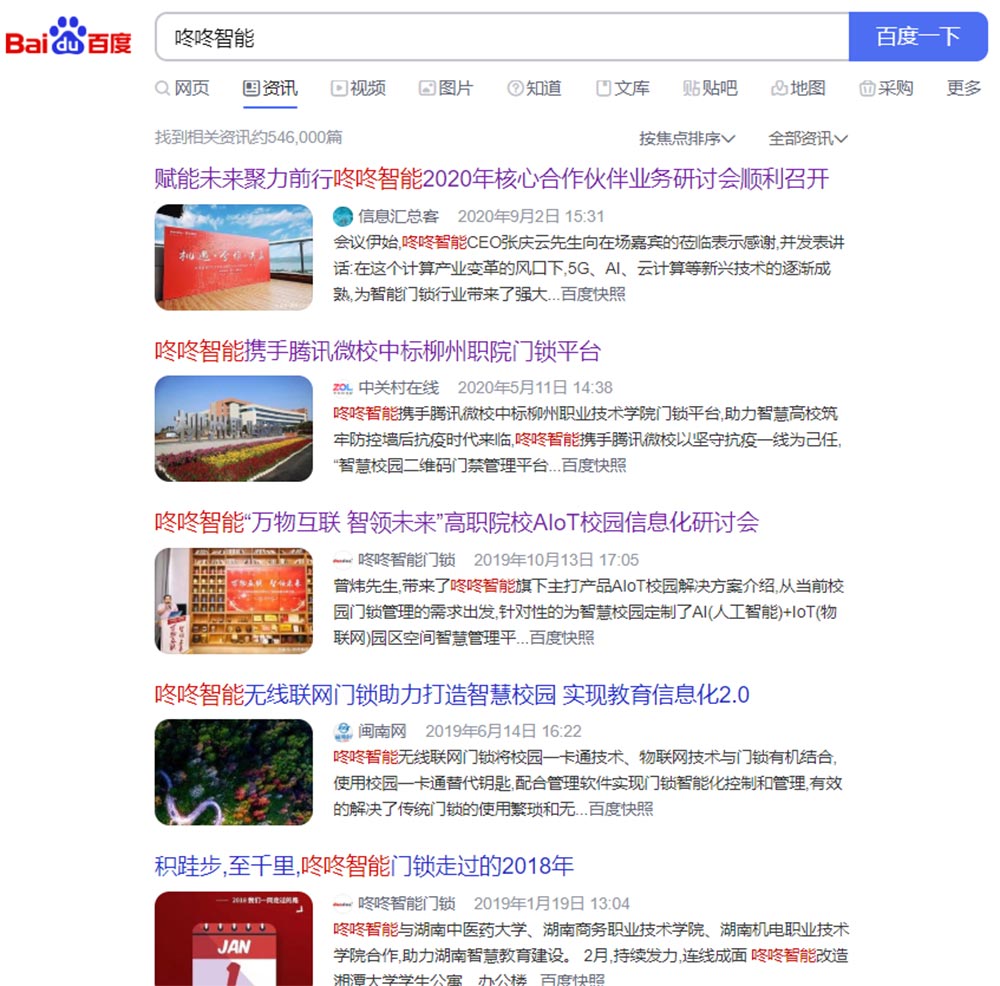Open the 贴吧 forum icon
Screen dimensions: 1000x986
point(691,88)
